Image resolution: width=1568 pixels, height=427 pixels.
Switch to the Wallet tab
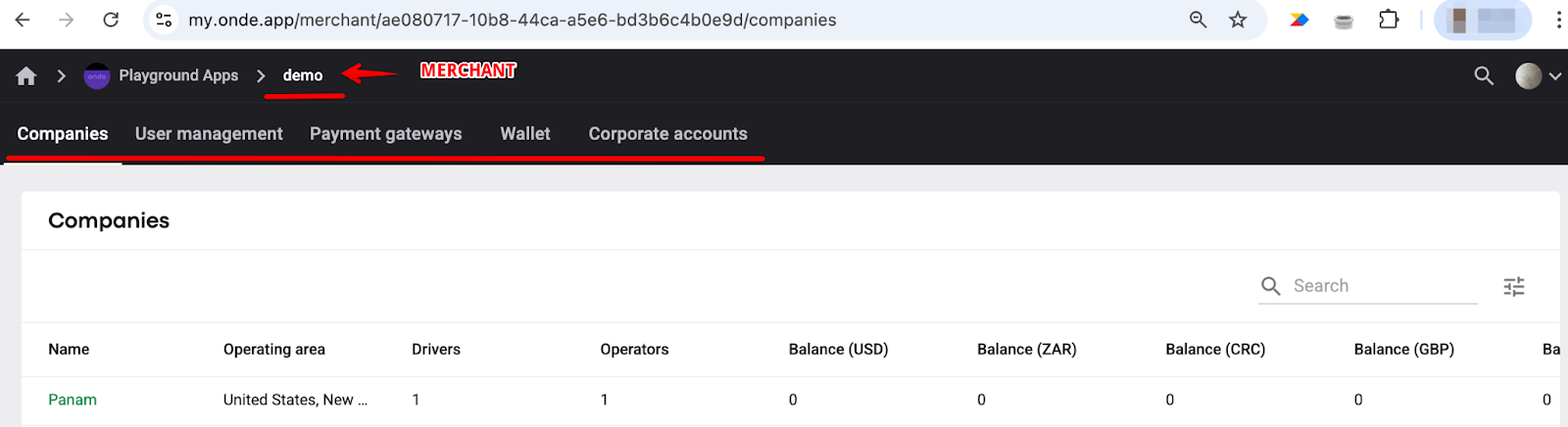pyautogui.click(x=525, y=134)
